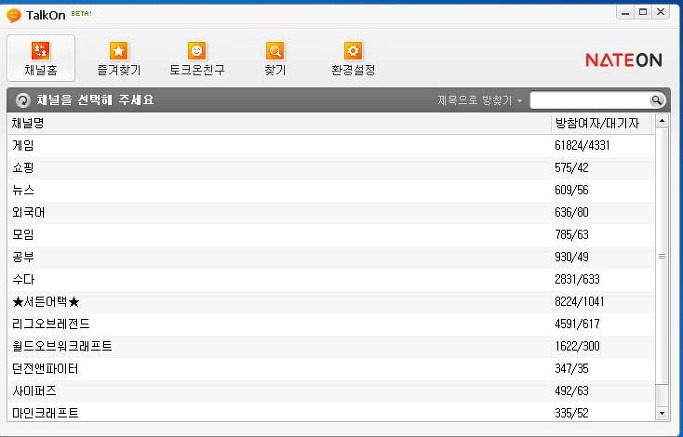The width and height of the screenshot is (683, 437).
Task: Select the 월드오브워크래프트 channel row
Action: coord(331,346)
